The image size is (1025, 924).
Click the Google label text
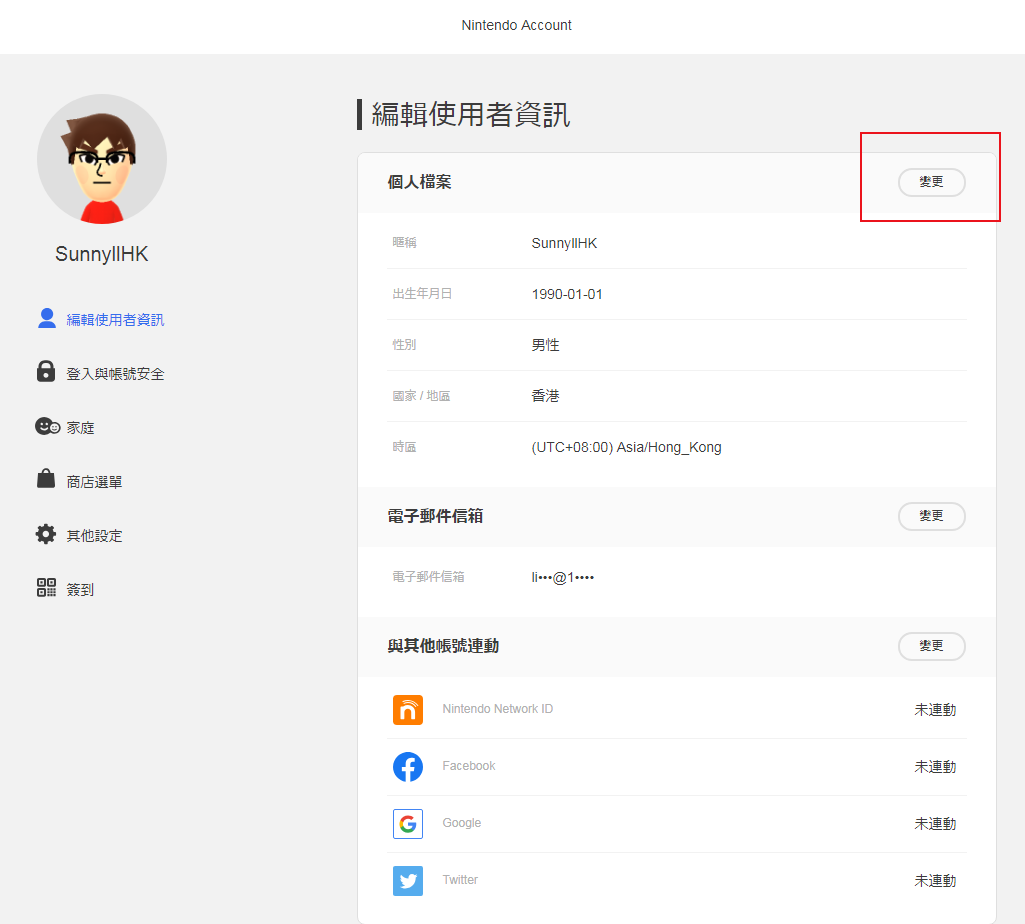point(462,823)
